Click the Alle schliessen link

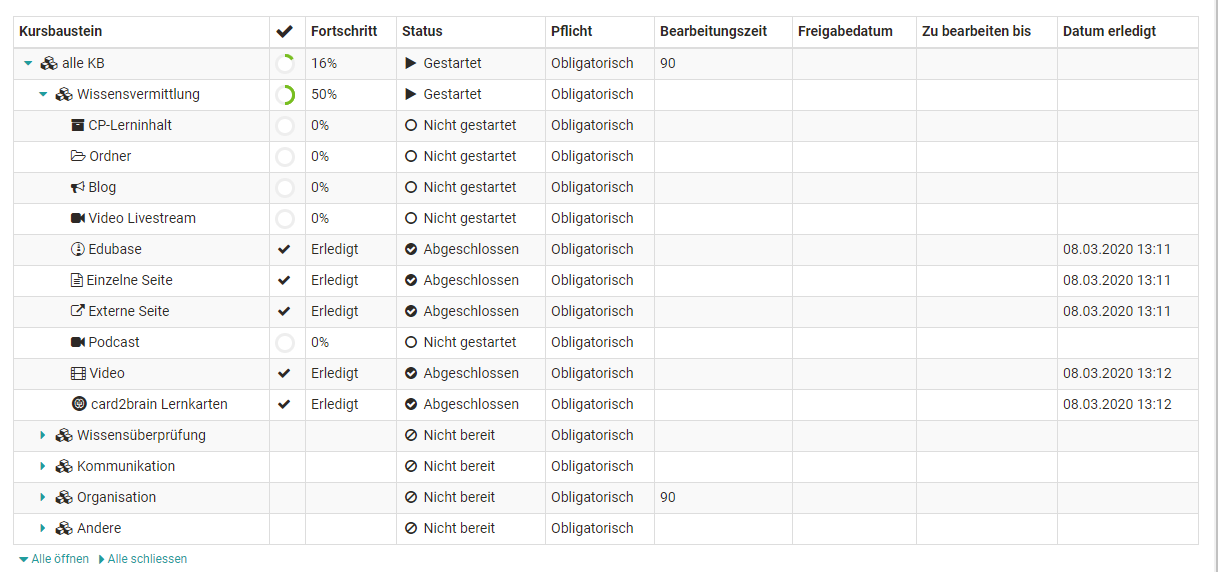[x=147, y=559]
